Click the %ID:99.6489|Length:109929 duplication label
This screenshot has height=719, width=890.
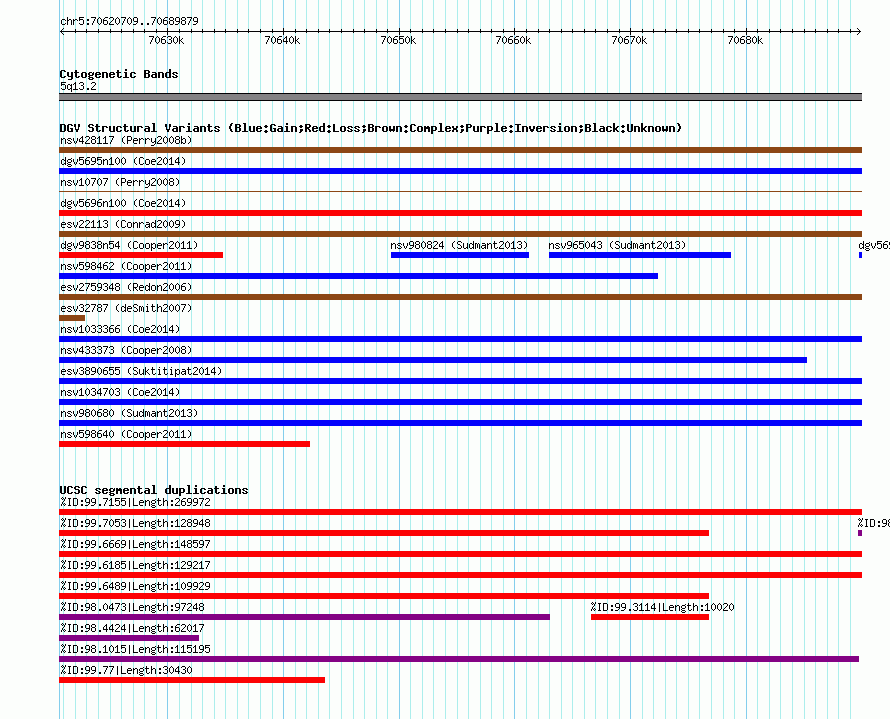coord(135,586)
